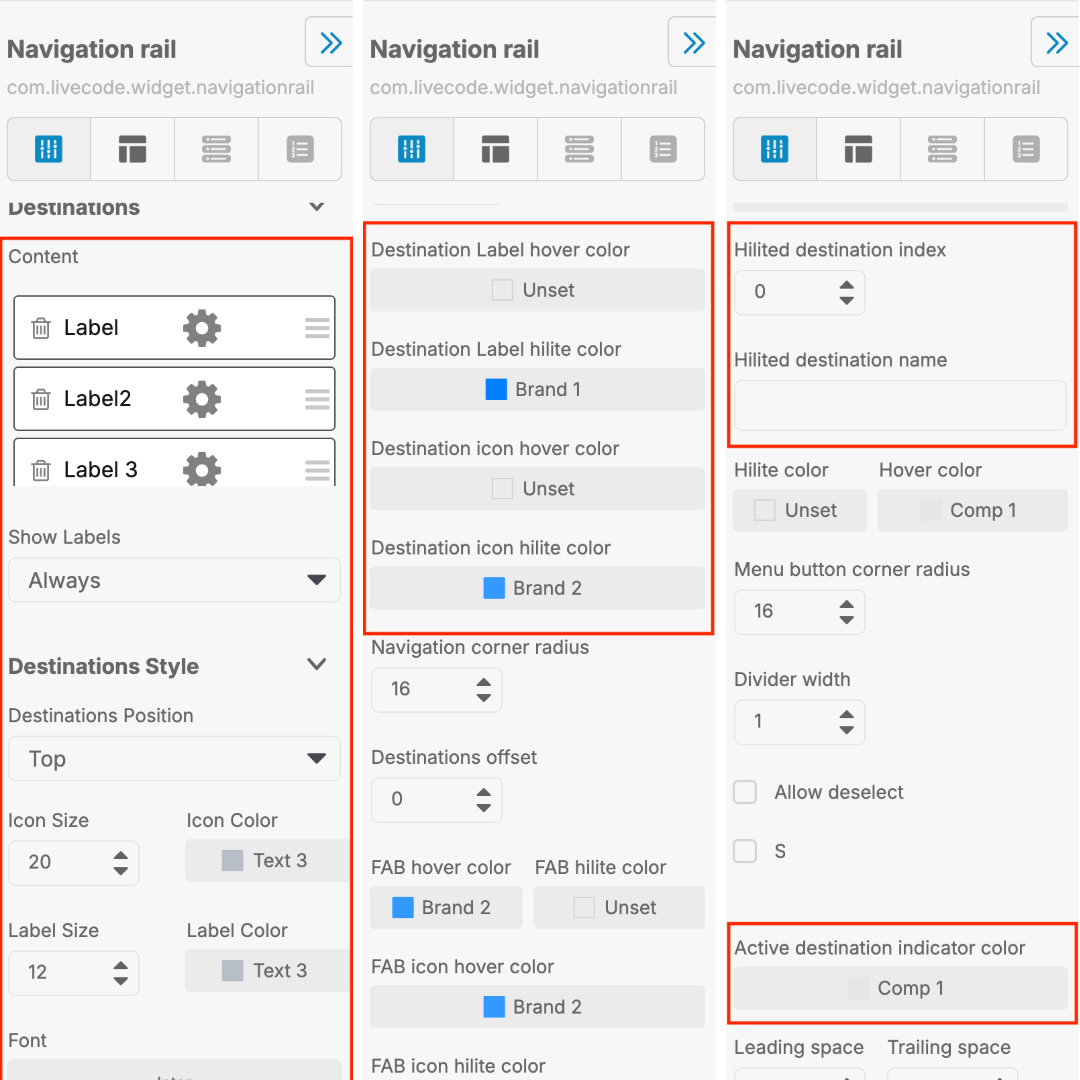Image resolution: width=1080 pixels, height=1080 pixels.
Task: Change FAB hover color Brand 2 swatch
Action: tap(446, 907)
